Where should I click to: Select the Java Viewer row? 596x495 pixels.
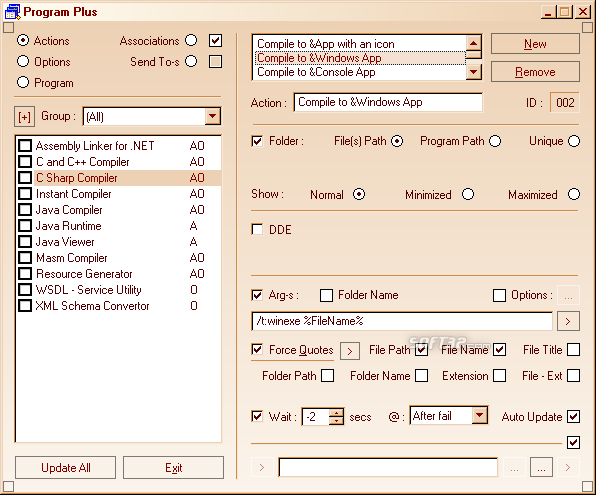(x=118, y=242)
